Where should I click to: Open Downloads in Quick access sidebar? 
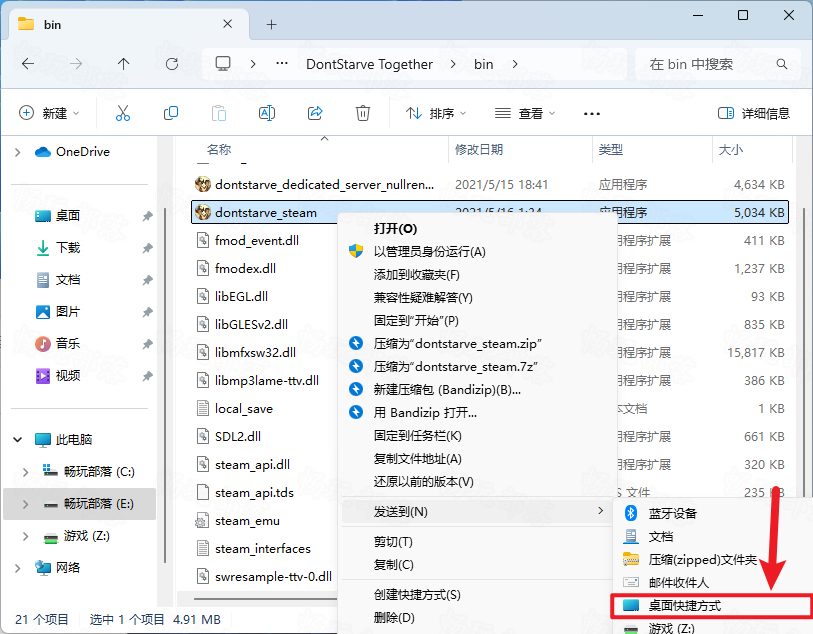67,248
